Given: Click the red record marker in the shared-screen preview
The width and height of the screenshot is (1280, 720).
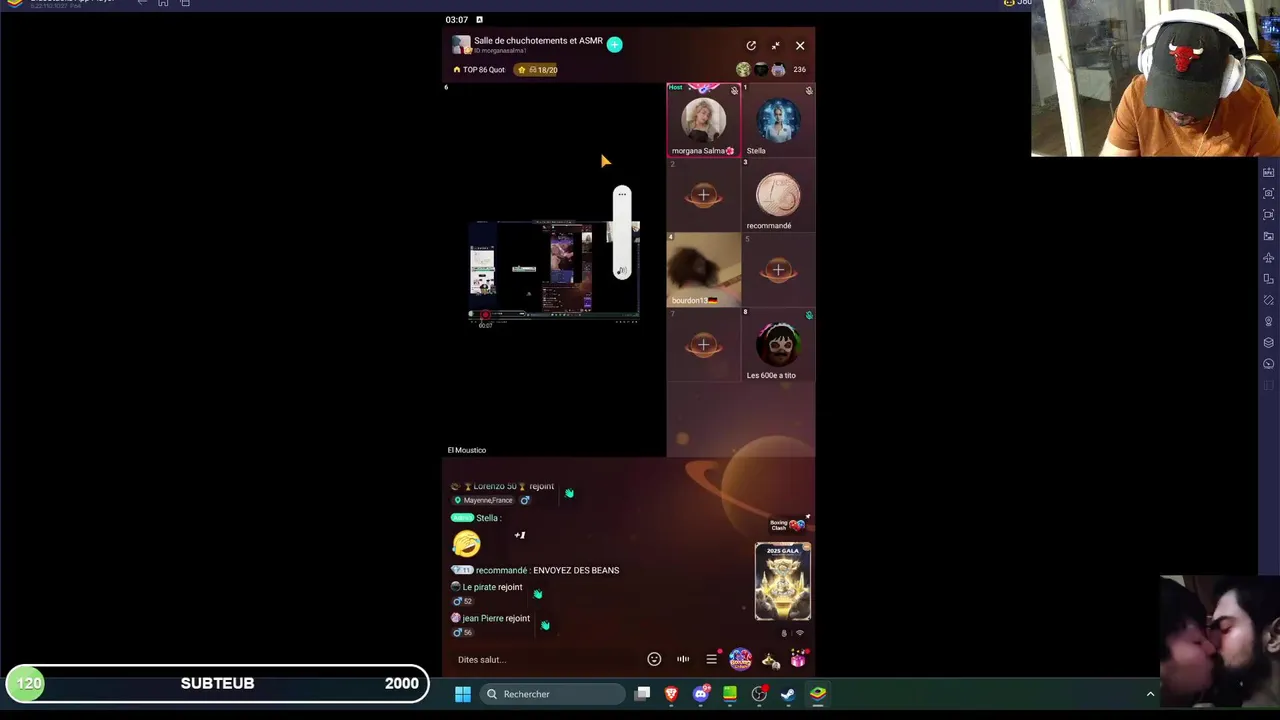Looking at the screenshot, I should click(485, 315).
